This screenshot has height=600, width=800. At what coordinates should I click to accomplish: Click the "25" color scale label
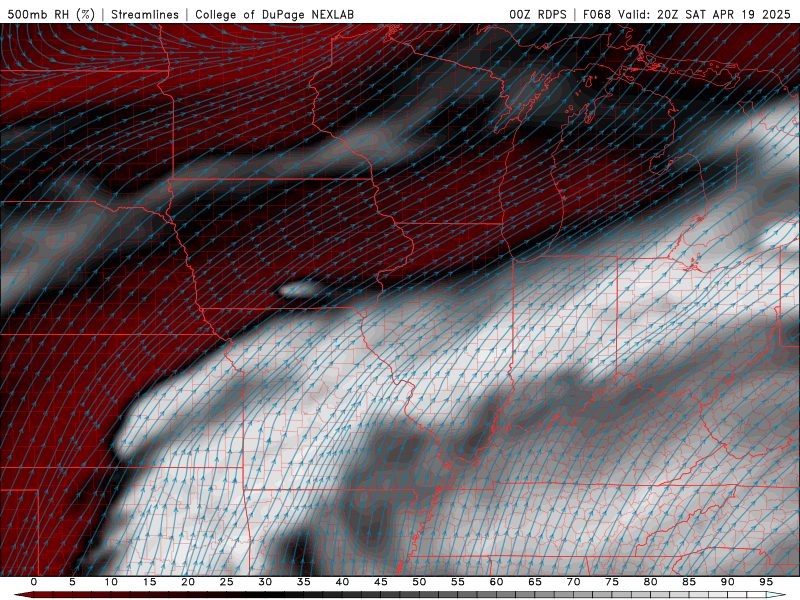tap(227, 582)
